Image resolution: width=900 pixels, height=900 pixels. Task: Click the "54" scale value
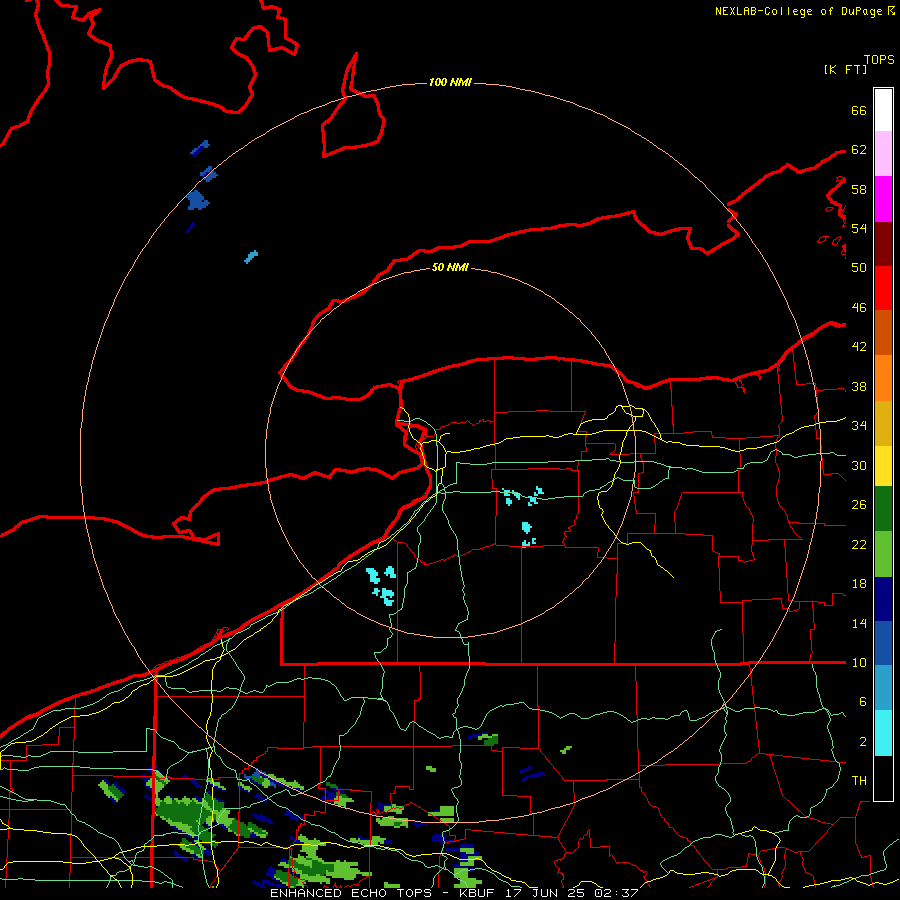859,228
